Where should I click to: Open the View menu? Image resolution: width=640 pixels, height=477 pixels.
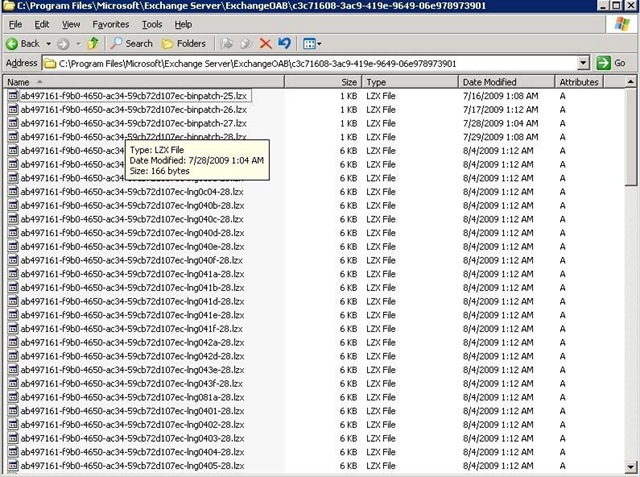(x=71, y=24)
